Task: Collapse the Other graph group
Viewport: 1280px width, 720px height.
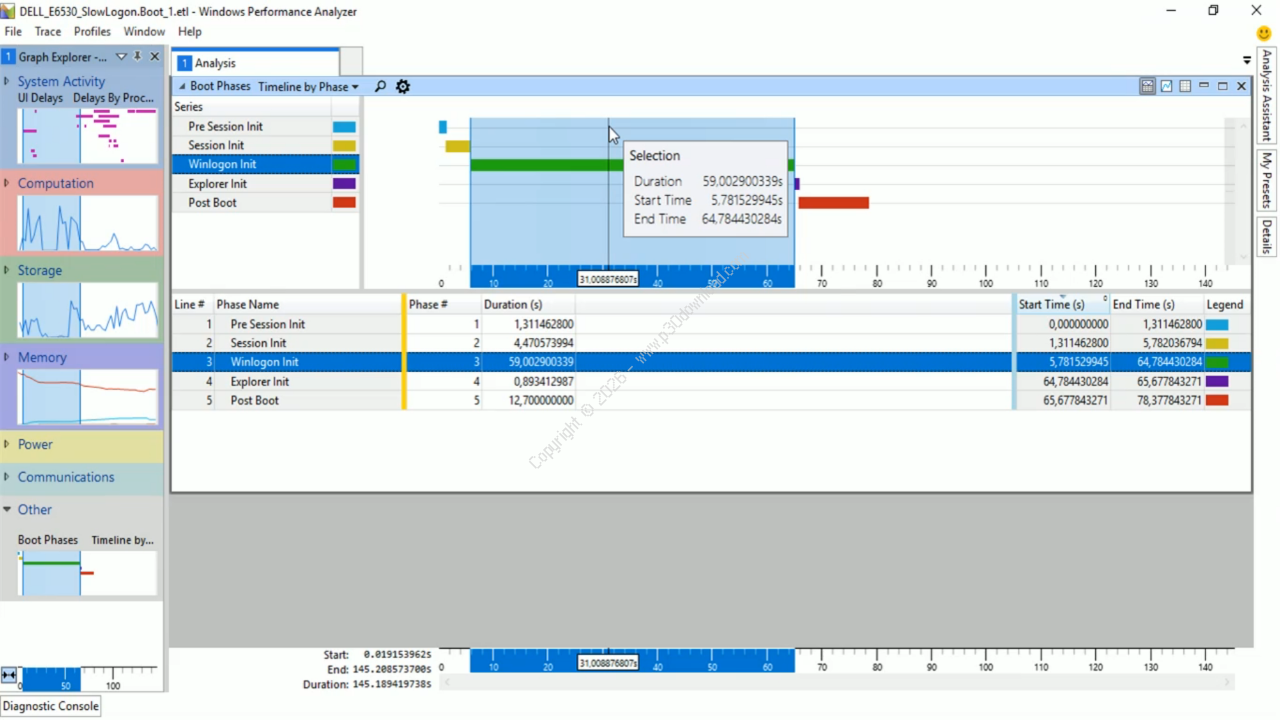Action: [7, 510]
